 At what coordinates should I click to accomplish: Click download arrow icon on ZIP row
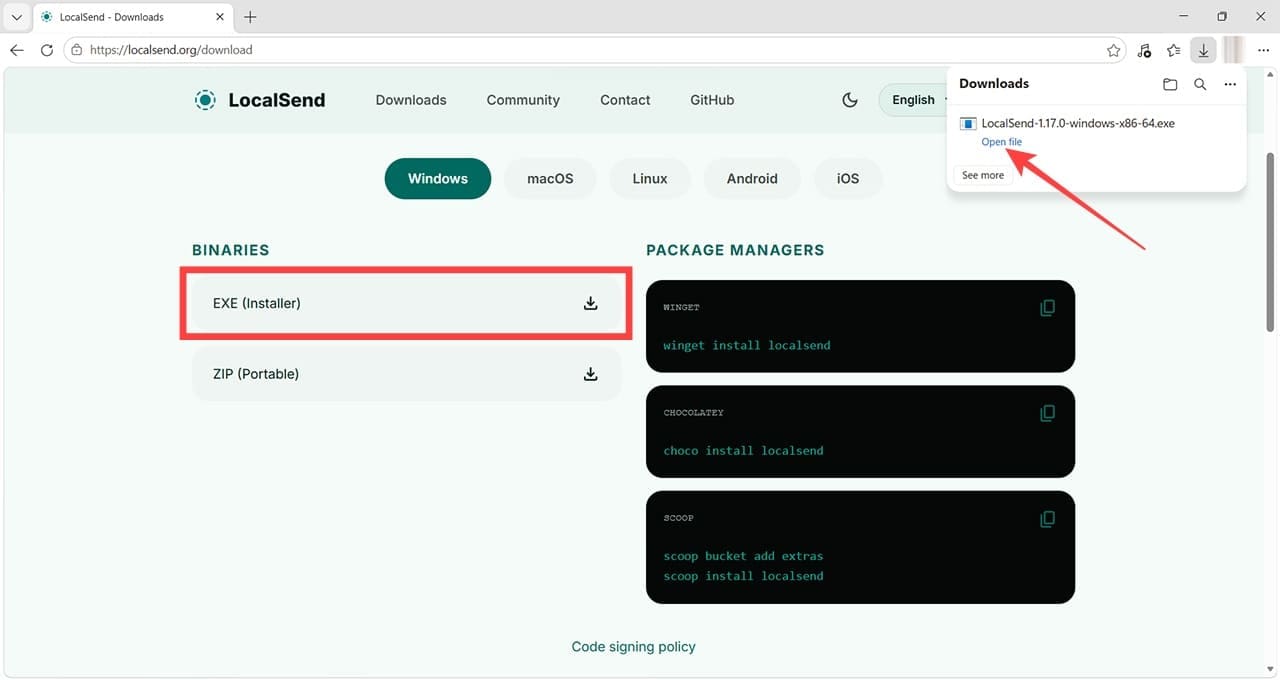(x=591, y=374)
